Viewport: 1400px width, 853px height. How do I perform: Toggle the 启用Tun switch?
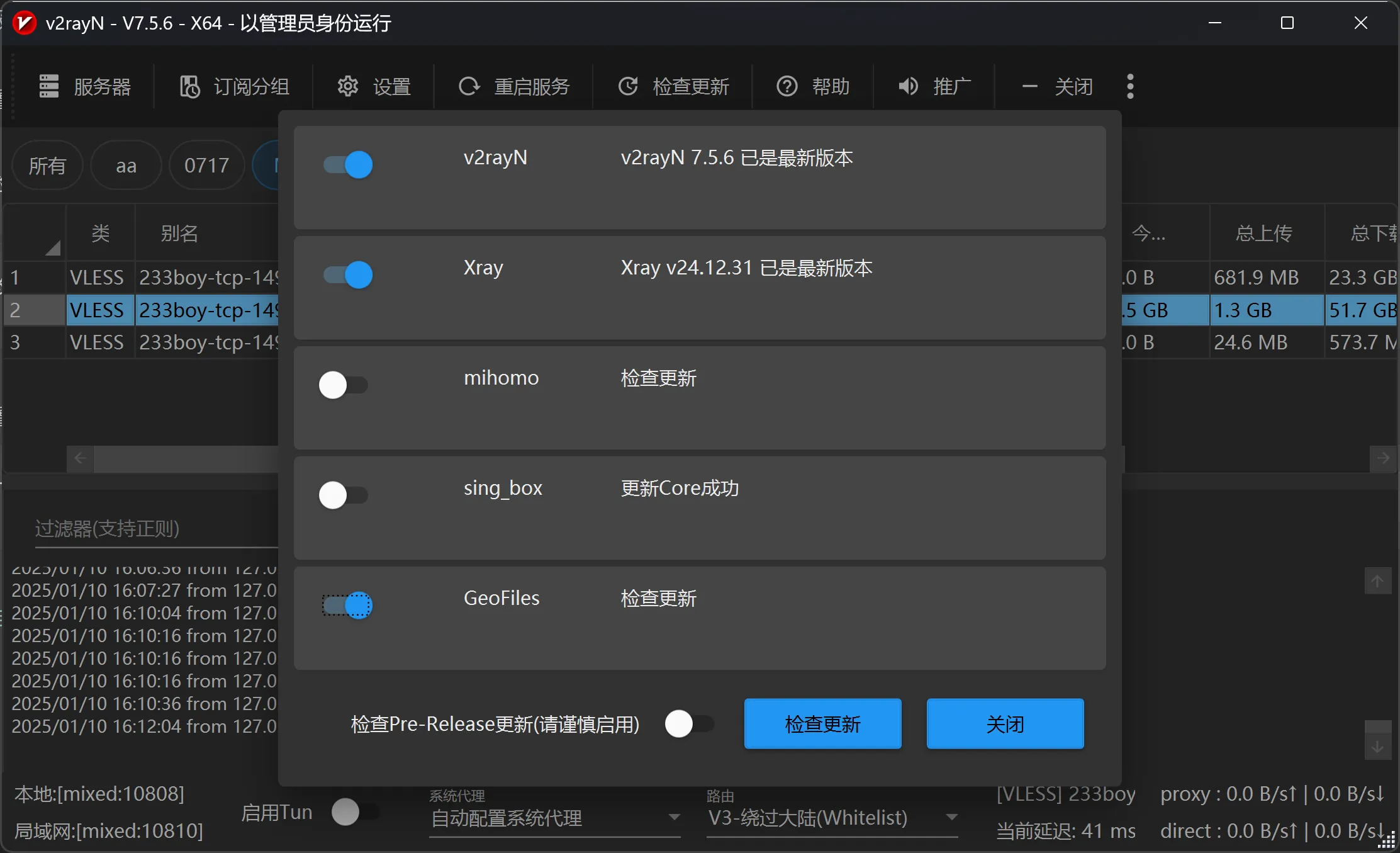356,812
